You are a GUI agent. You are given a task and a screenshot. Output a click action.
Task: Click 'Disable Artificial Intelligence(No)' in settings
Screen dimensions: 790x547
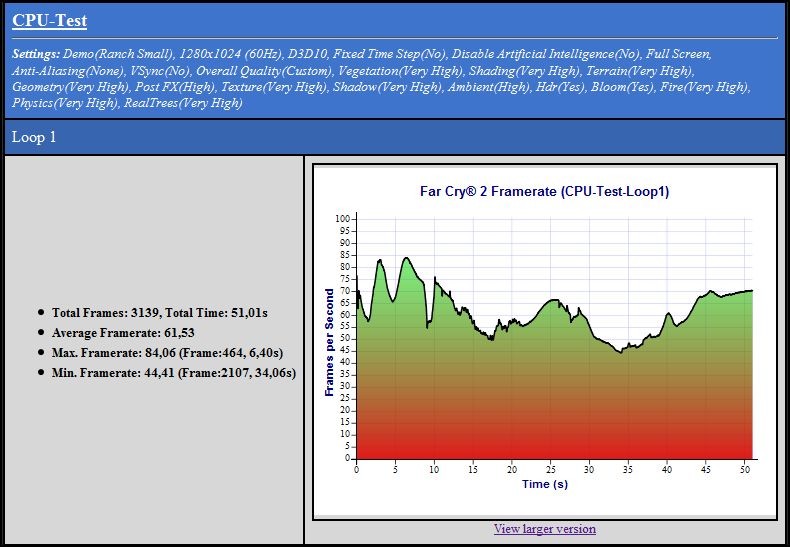tap(546, 54)
